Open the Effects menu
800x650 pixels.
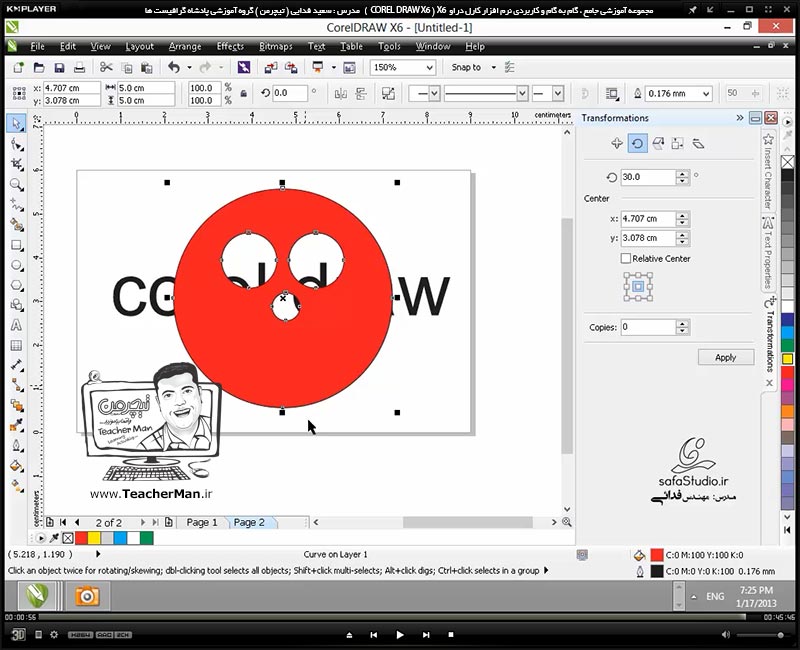[x=230, y=46]
